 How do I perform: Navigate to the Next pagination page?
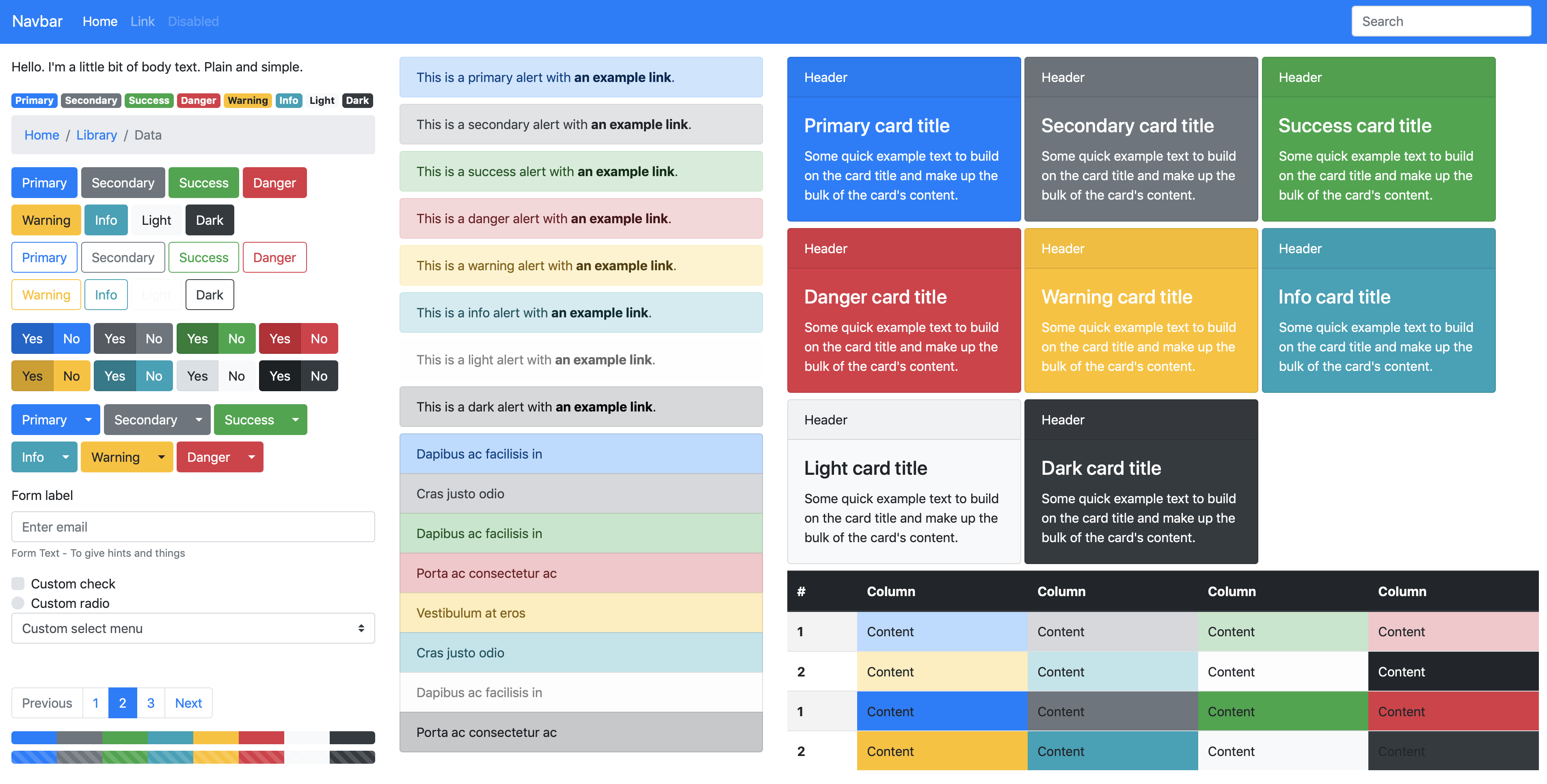(188, 702)
